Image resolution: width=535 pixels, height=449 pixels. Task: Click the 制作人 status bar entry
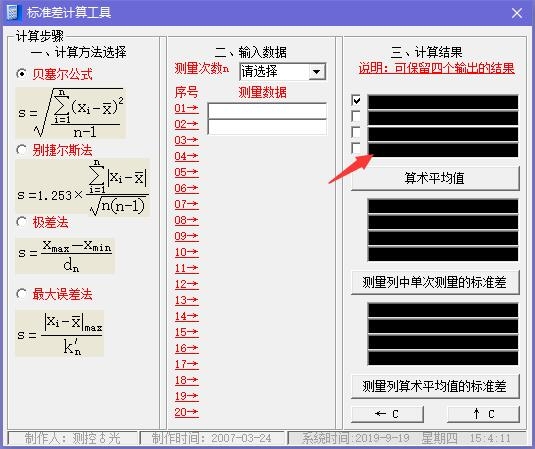pyautogui.click(x=73, y=438)
